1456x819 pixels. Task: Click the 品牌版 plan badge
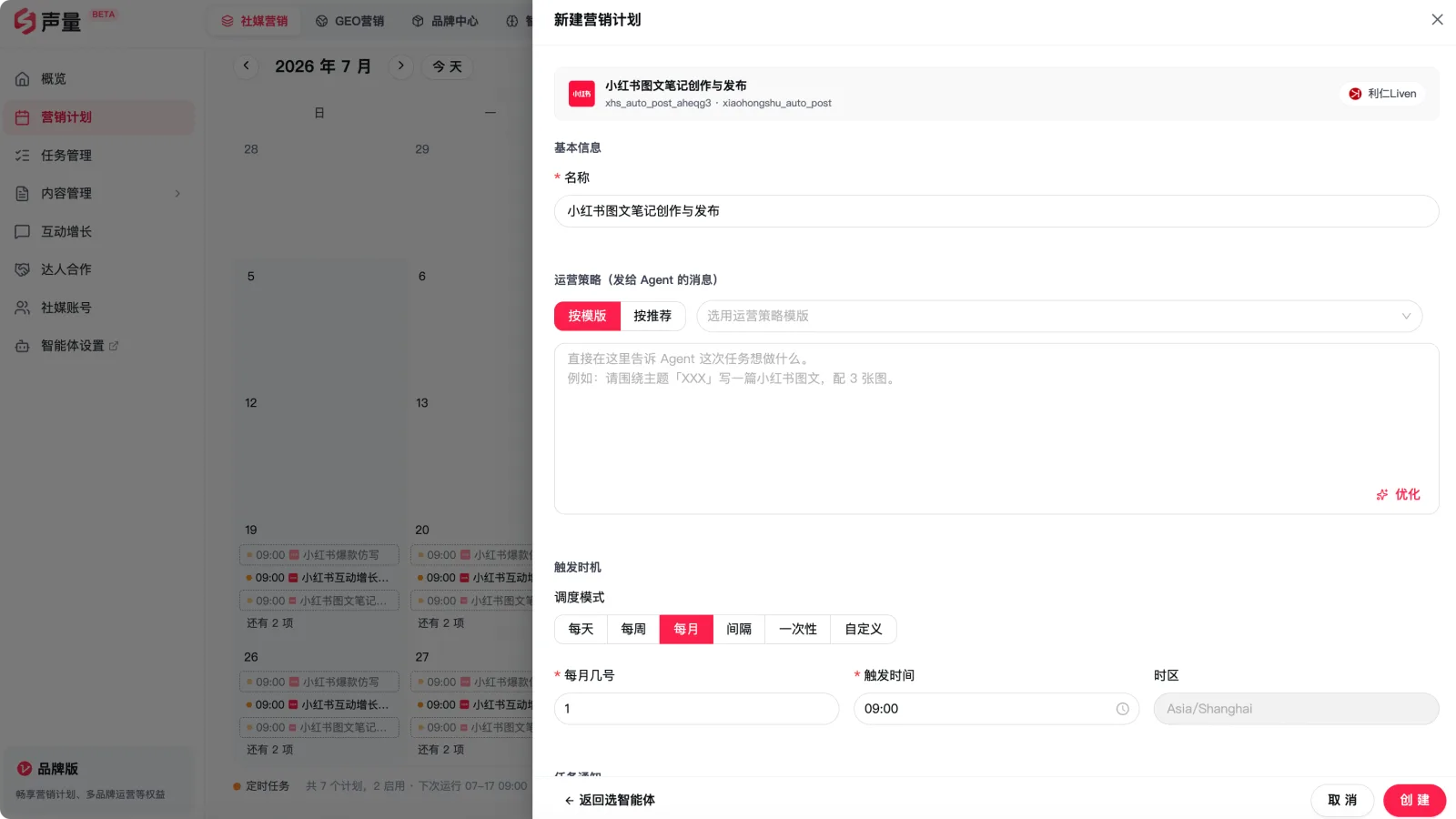point(98,779)
